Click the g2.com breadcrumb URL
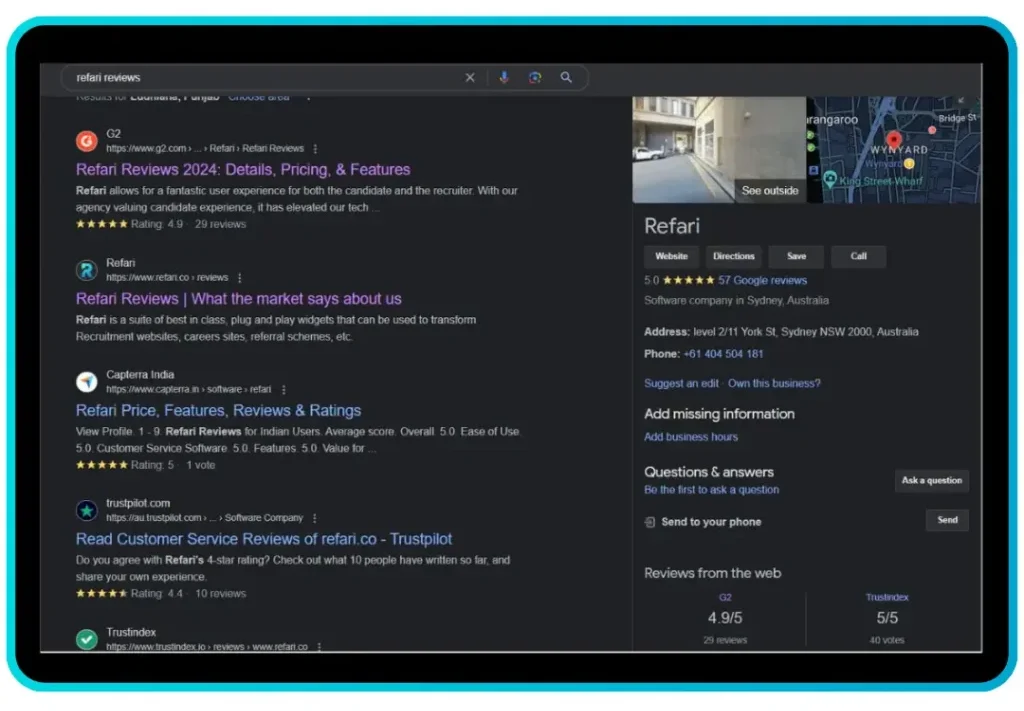The image size is (1024, 711). click(205, 149)
